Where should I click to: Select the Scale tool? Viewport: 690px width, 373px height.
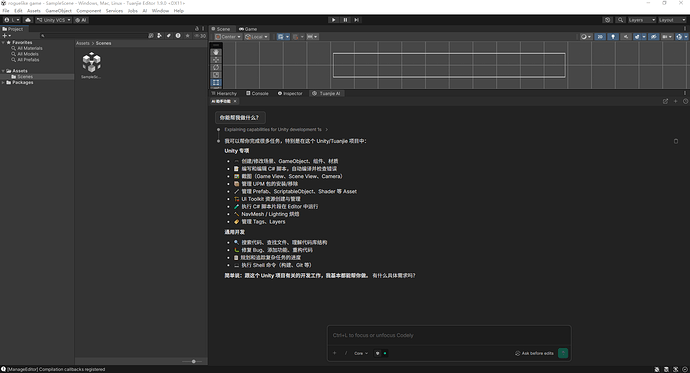(216, 75)
